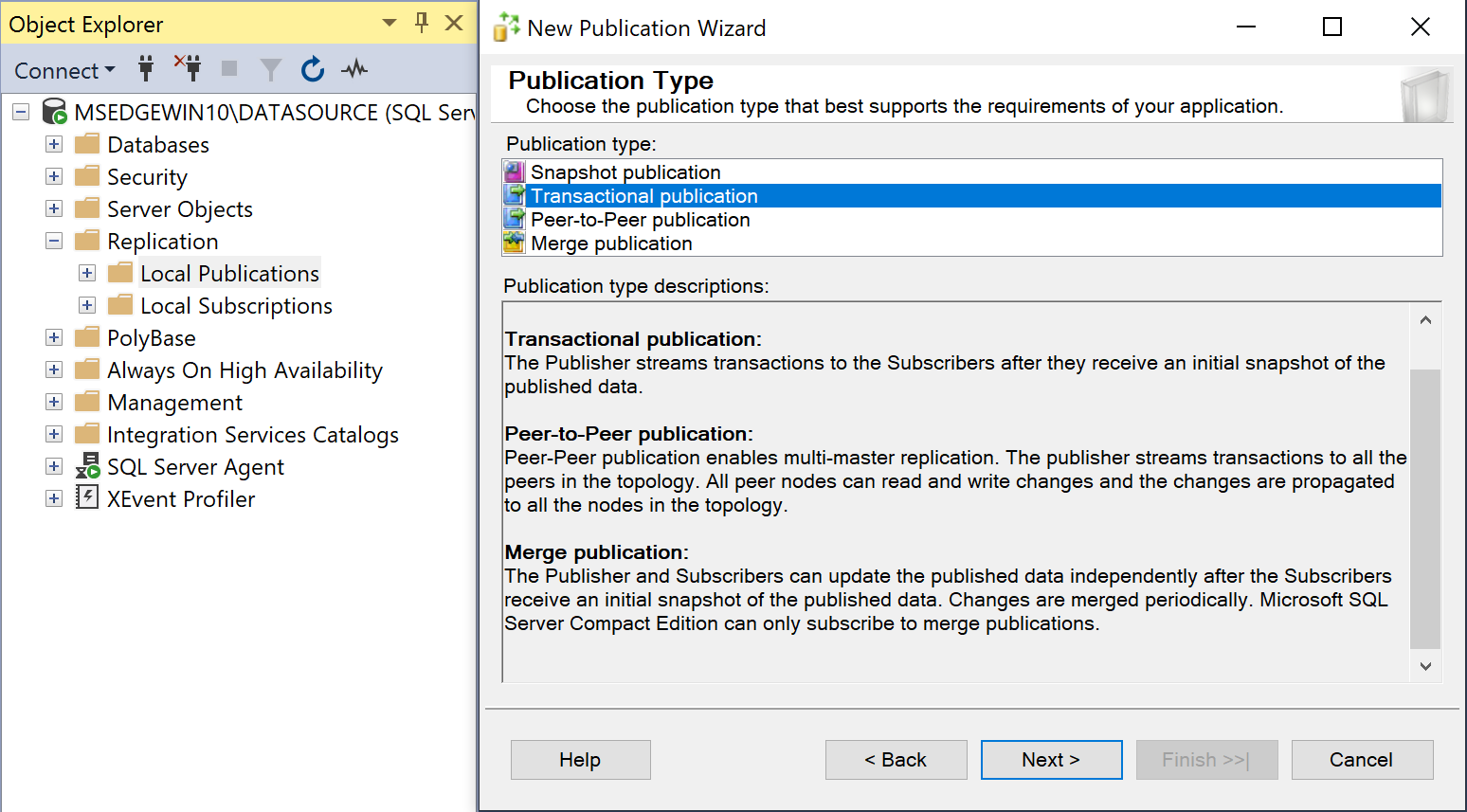Screen dimensions: 1467x812
Task: Collapse the Replication node
Action: [x=54, y=241]
